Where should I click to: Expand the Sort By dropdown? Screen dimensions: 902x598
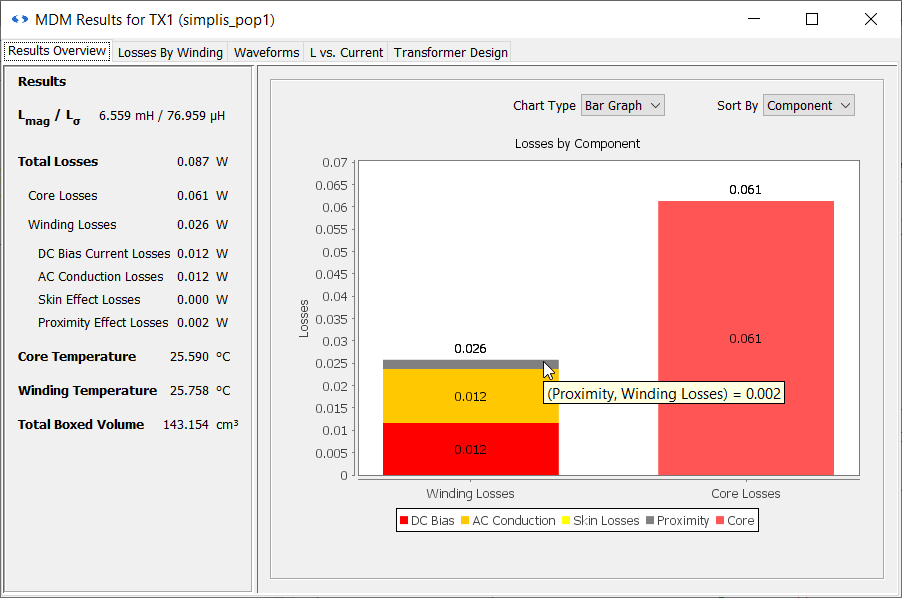808,105
